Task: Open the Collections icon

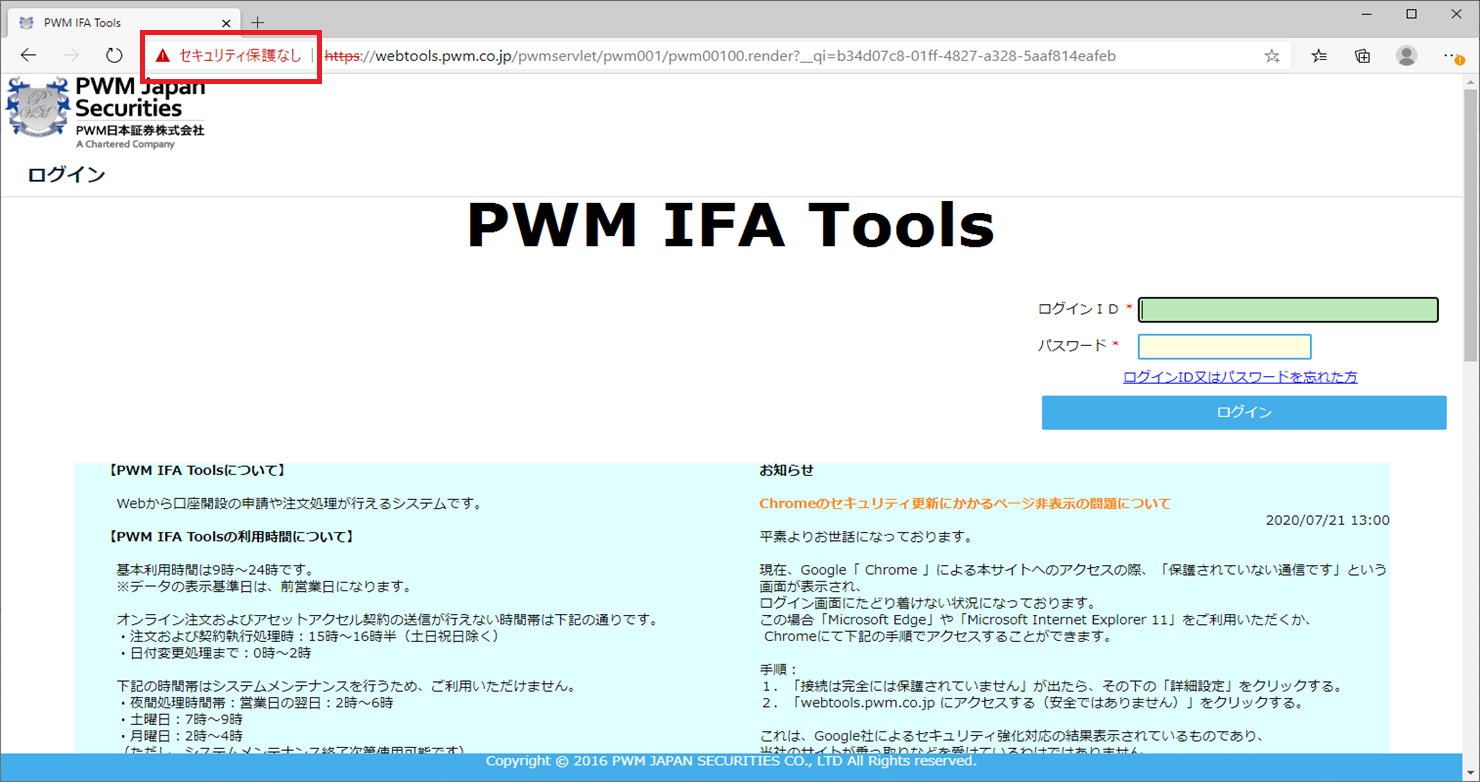Action: point(1362,56)
